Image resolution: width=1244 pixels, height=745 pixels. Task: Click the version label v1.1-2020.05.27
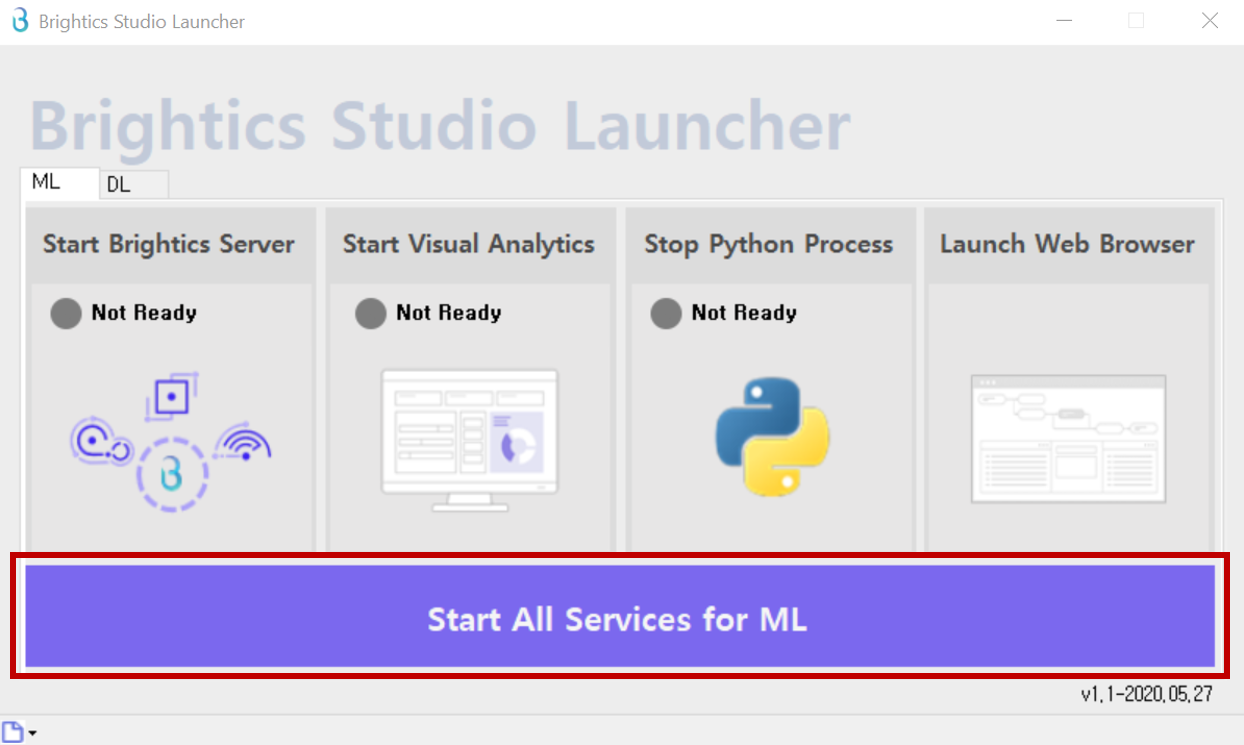coord(1147,694)
